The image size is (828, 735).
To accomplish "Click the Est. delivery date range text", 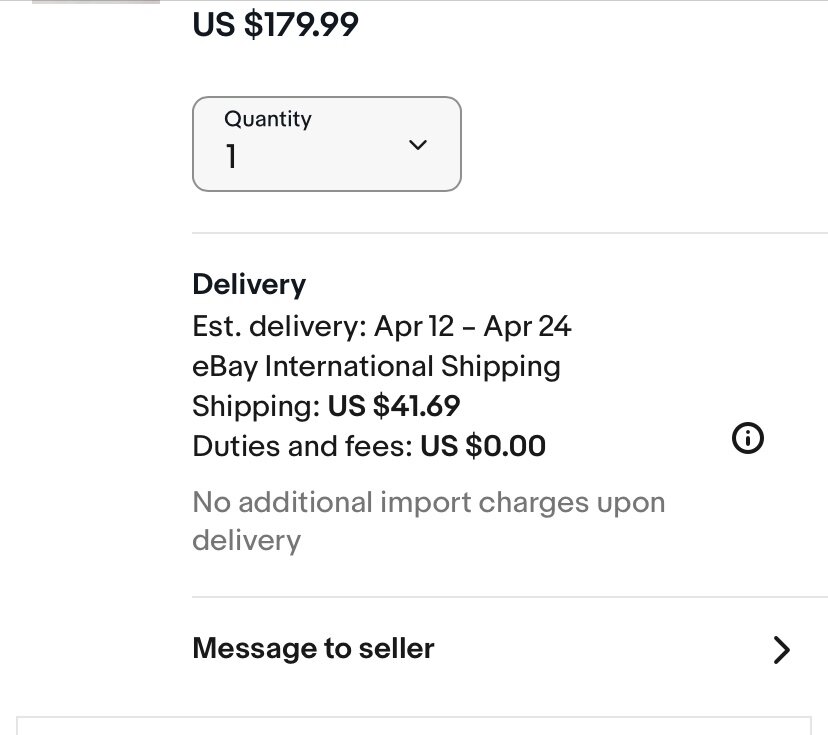I will [x=382, y=326].
